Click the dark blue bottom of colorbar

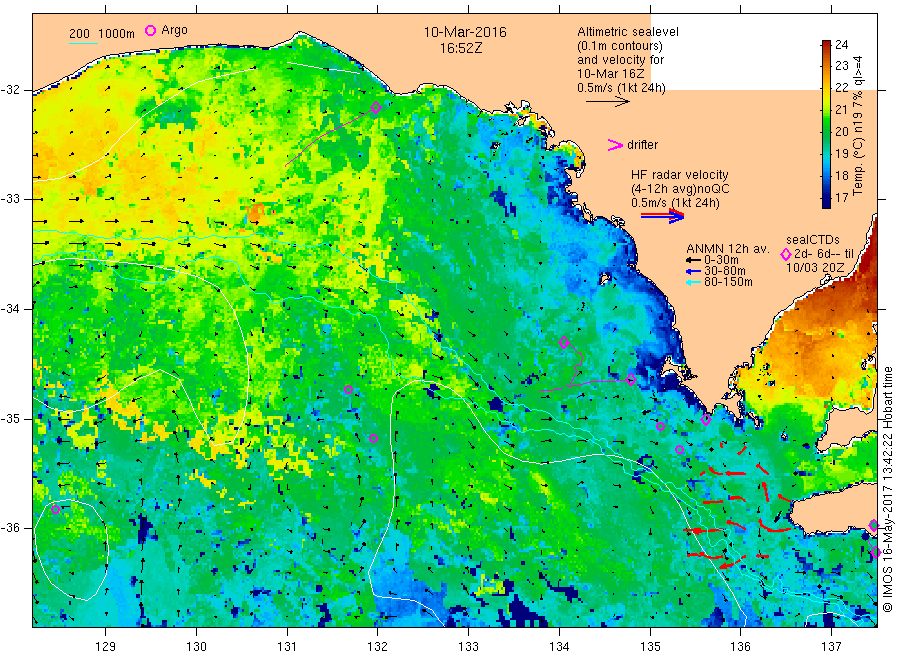(x=826, y=201)
